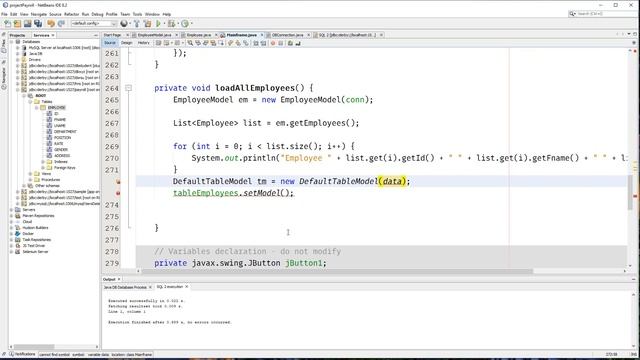The height and width of the screenshot is (360, 640).
Task: Run the project with green play icon
Action: point(158,24)
